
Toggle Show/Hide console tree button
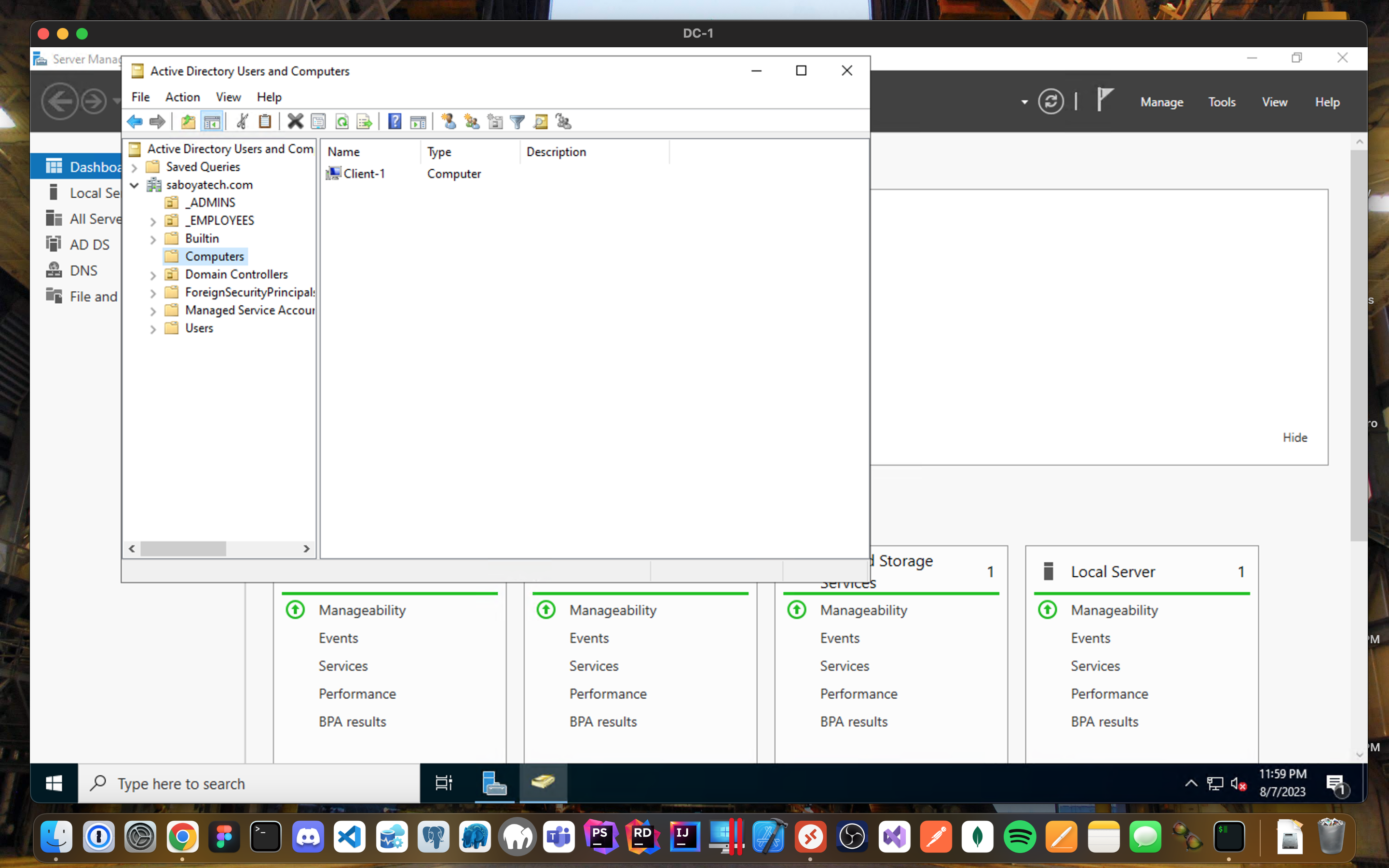click(212, 121)
